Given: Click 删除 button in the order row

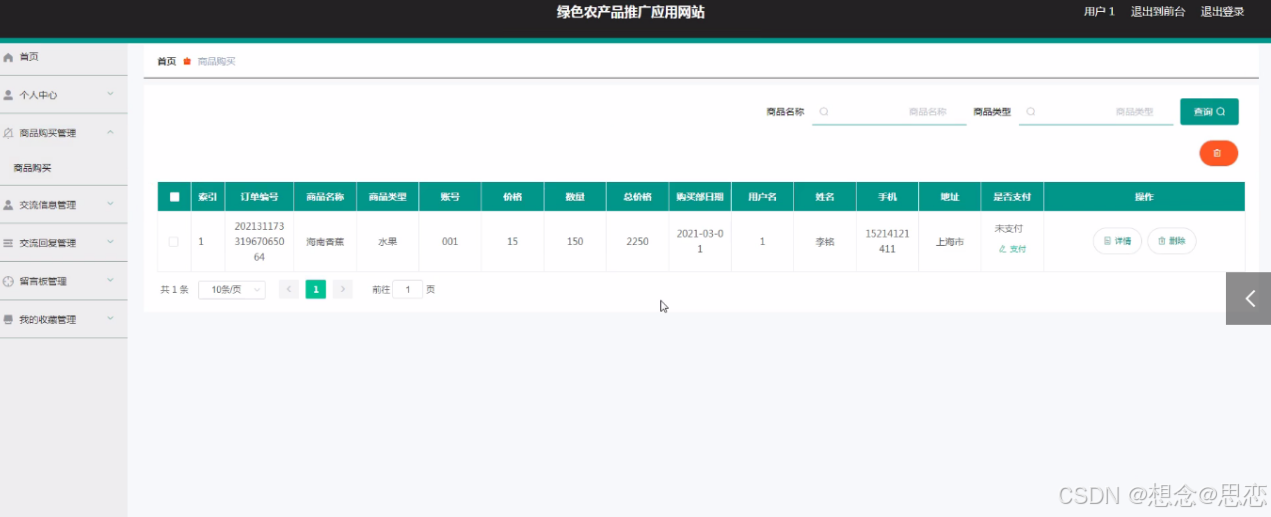Looking at the screenshot, I should pyautogui.click(x=1171, y=241).
